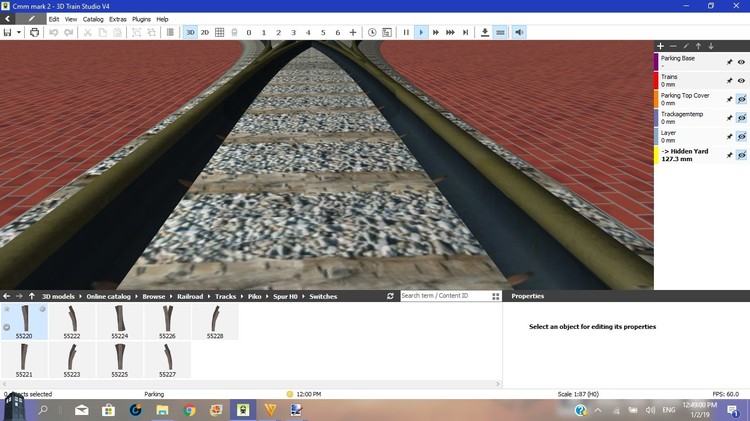This screenshot has height=421, width=750.
Task: Click the back arrow at top left
Action: pyautogui.click(x=7, y=19)
